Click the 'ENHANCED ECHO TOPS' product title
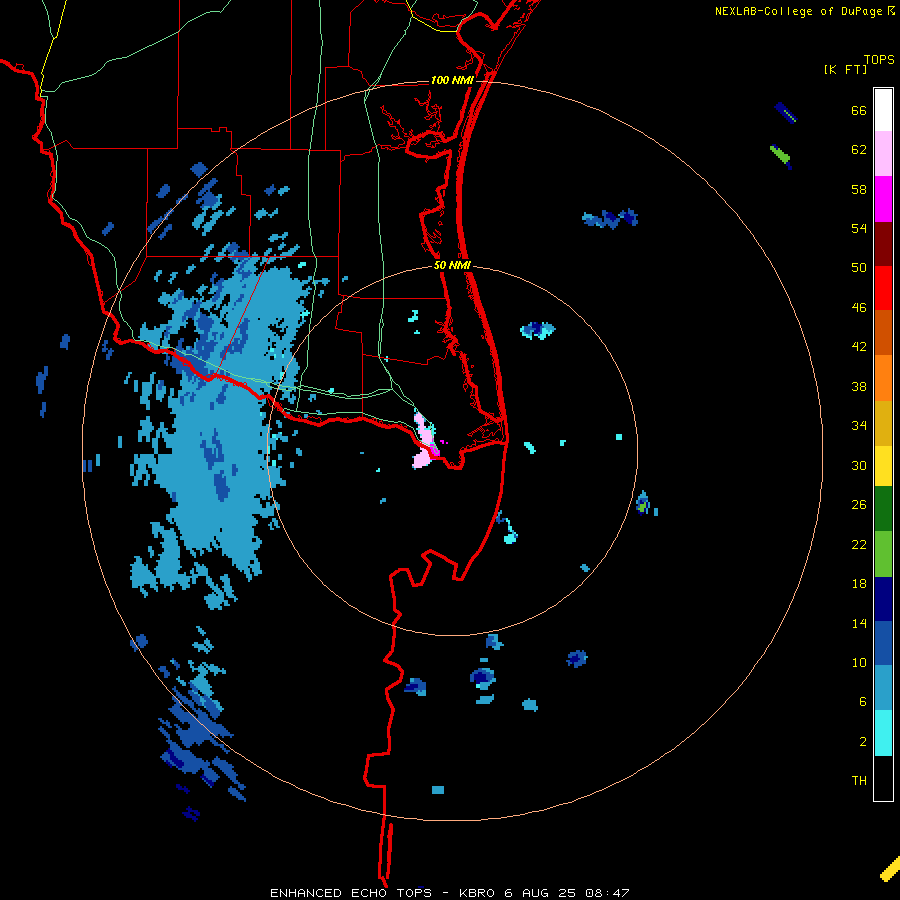This screenshot has height=900, width=900. [x=351, y=893]
